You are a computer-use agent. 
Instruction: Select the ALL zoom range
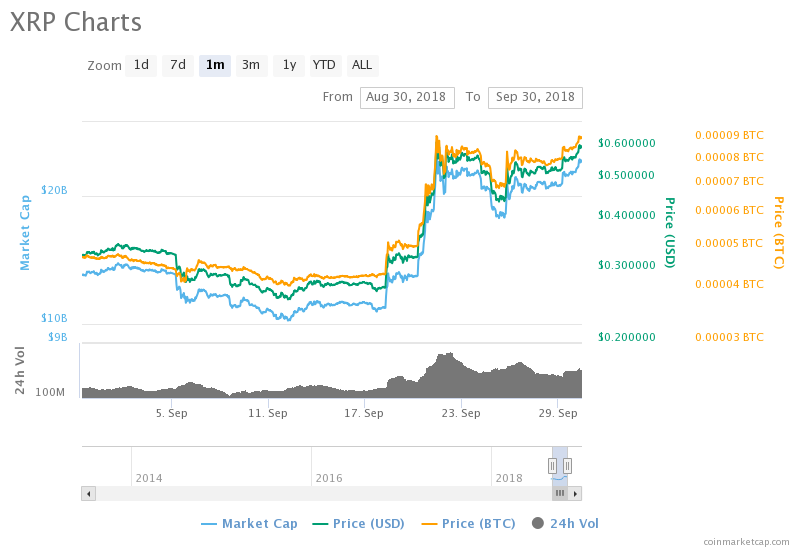click(x=362, y=65)
